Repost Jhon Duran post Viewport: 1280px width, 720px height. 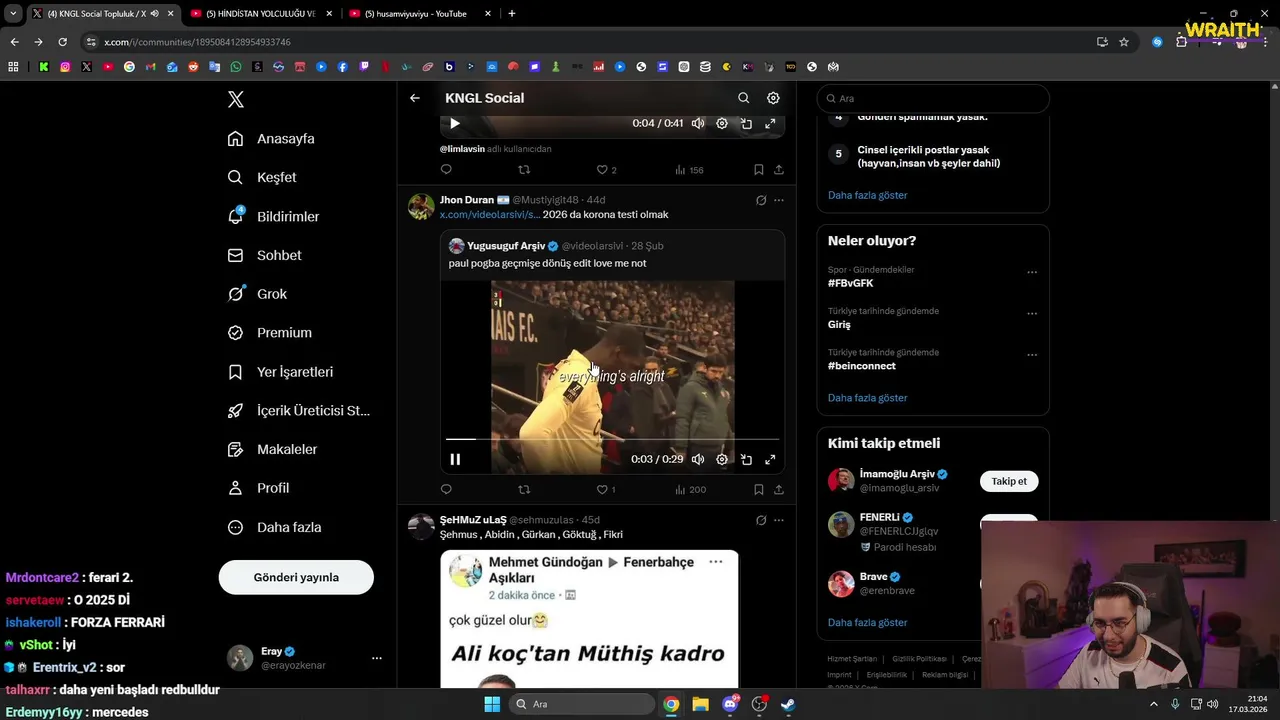coord(524,490)
